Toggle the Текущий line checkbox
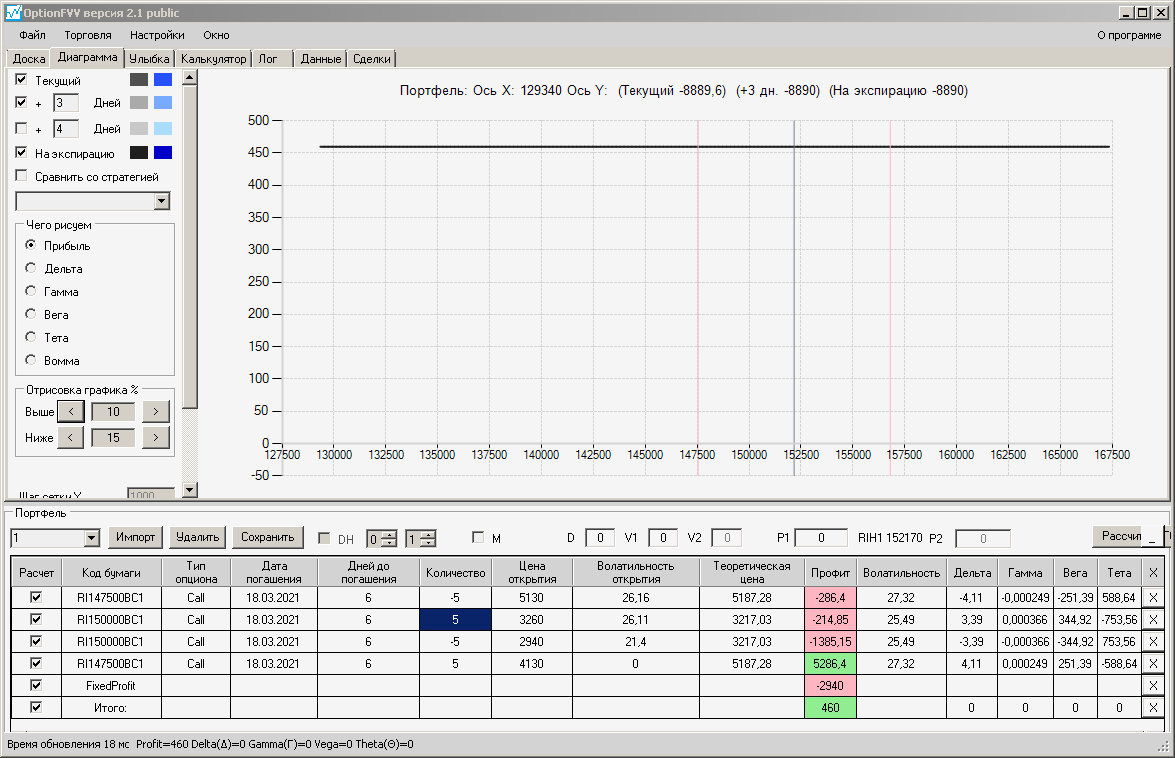1175x758 pixels. coord(21,79)
